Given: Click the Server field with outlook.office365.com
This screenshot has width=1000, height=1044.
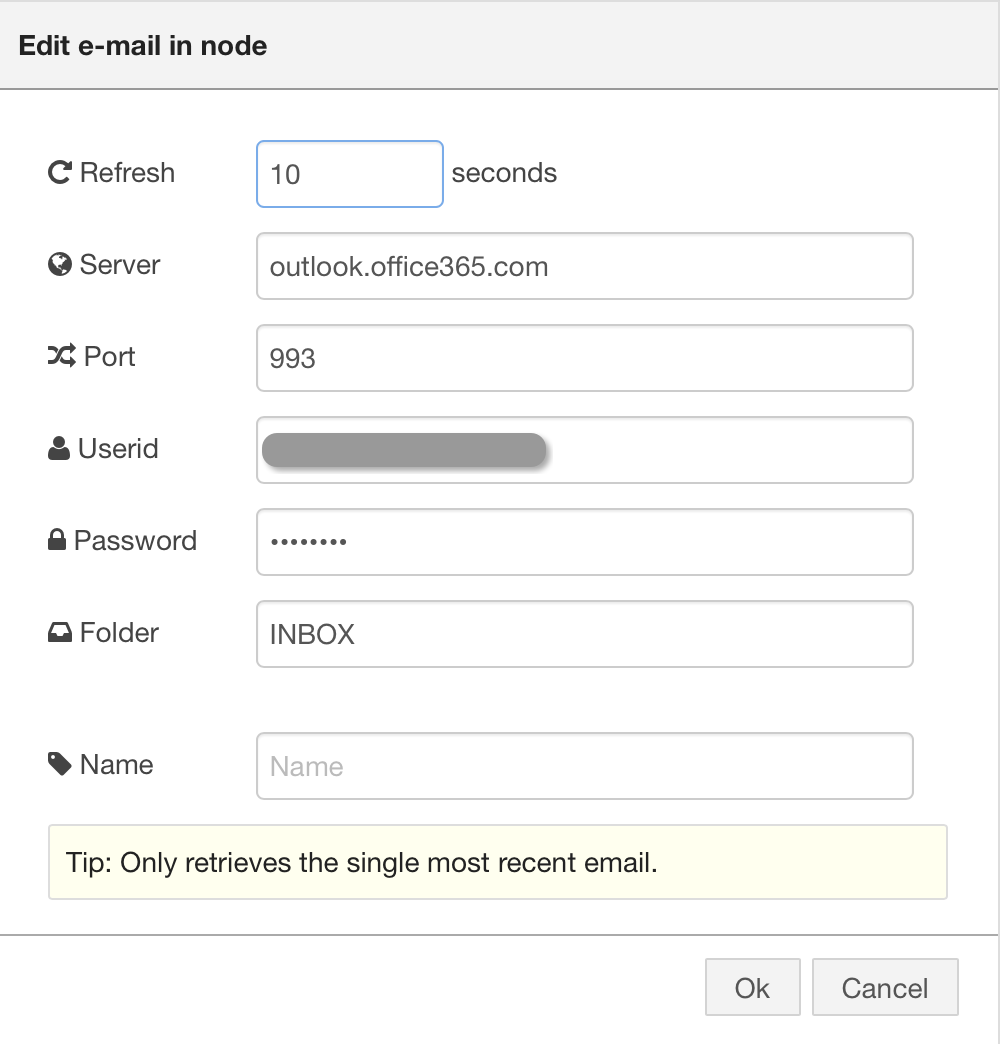Looking at the screenshot, I should (x=584, y=266).
